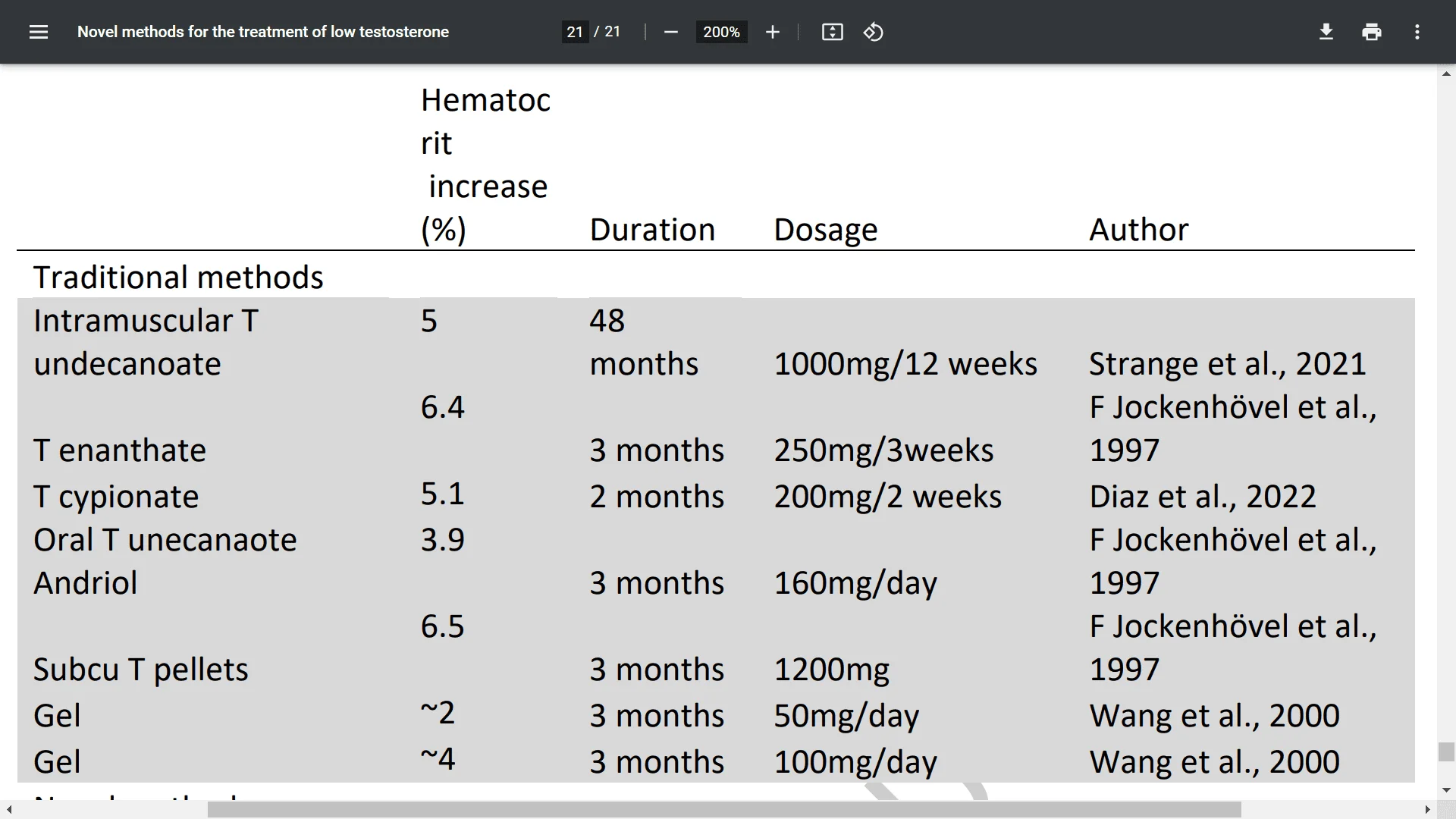Click the '100mg/day' dosage cell
Image resolution: width=1456 pixels, height=819 pixels.
click(855, 763)
